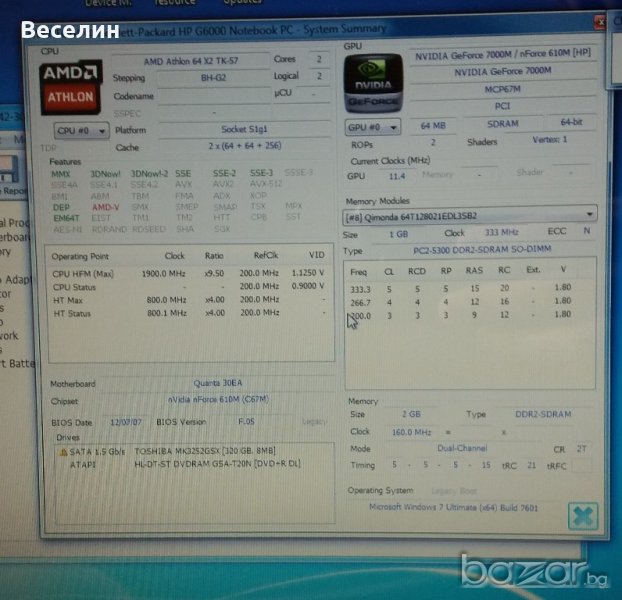The width and height of the screenshot is (622, 600).
Task: Click the SATA drive warning icon
Action: pyautogui.click(x=63, y=452)
